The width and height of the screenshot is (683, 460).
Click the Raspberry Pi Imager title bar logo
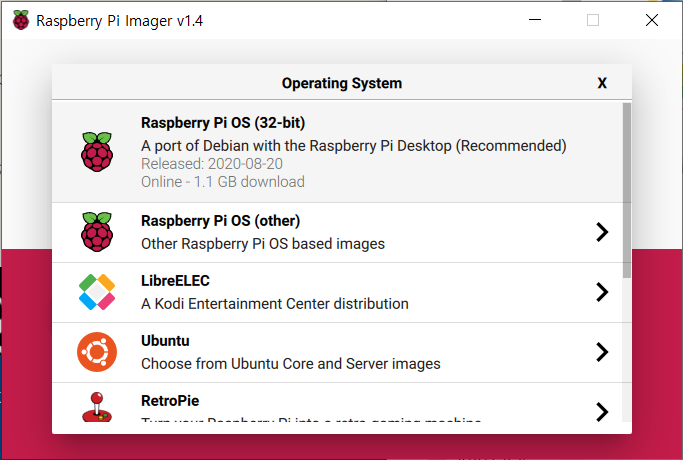point(20,20)
